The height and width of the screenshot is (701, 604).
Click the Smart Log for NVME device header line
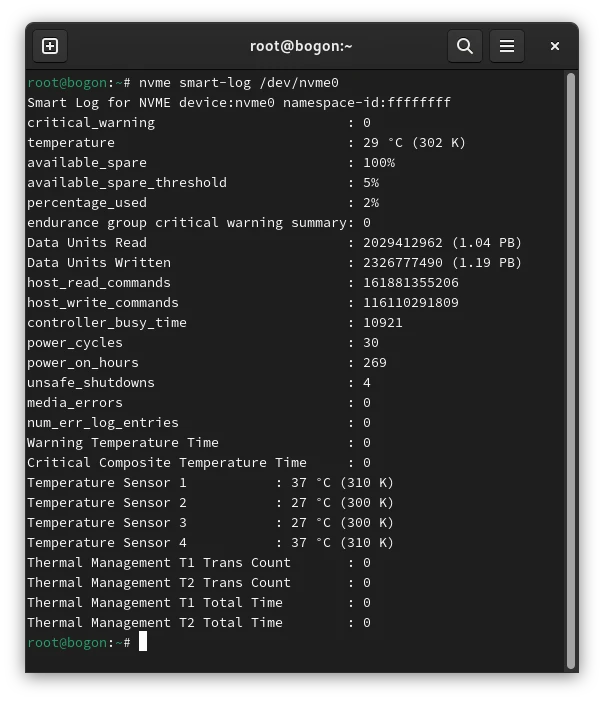[239, 103]
